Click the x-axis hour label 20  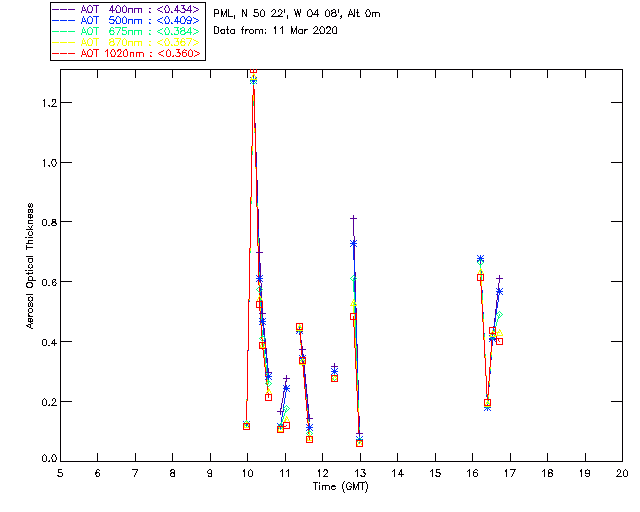pyautogui.click(x=622, y=473)
